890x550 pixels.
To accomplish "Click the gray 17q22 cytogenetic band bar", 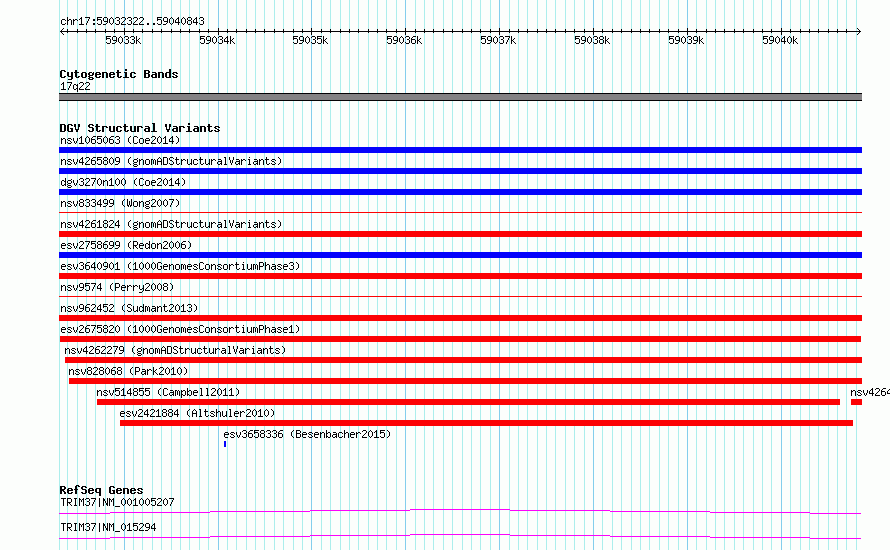I will click(460, 97).
